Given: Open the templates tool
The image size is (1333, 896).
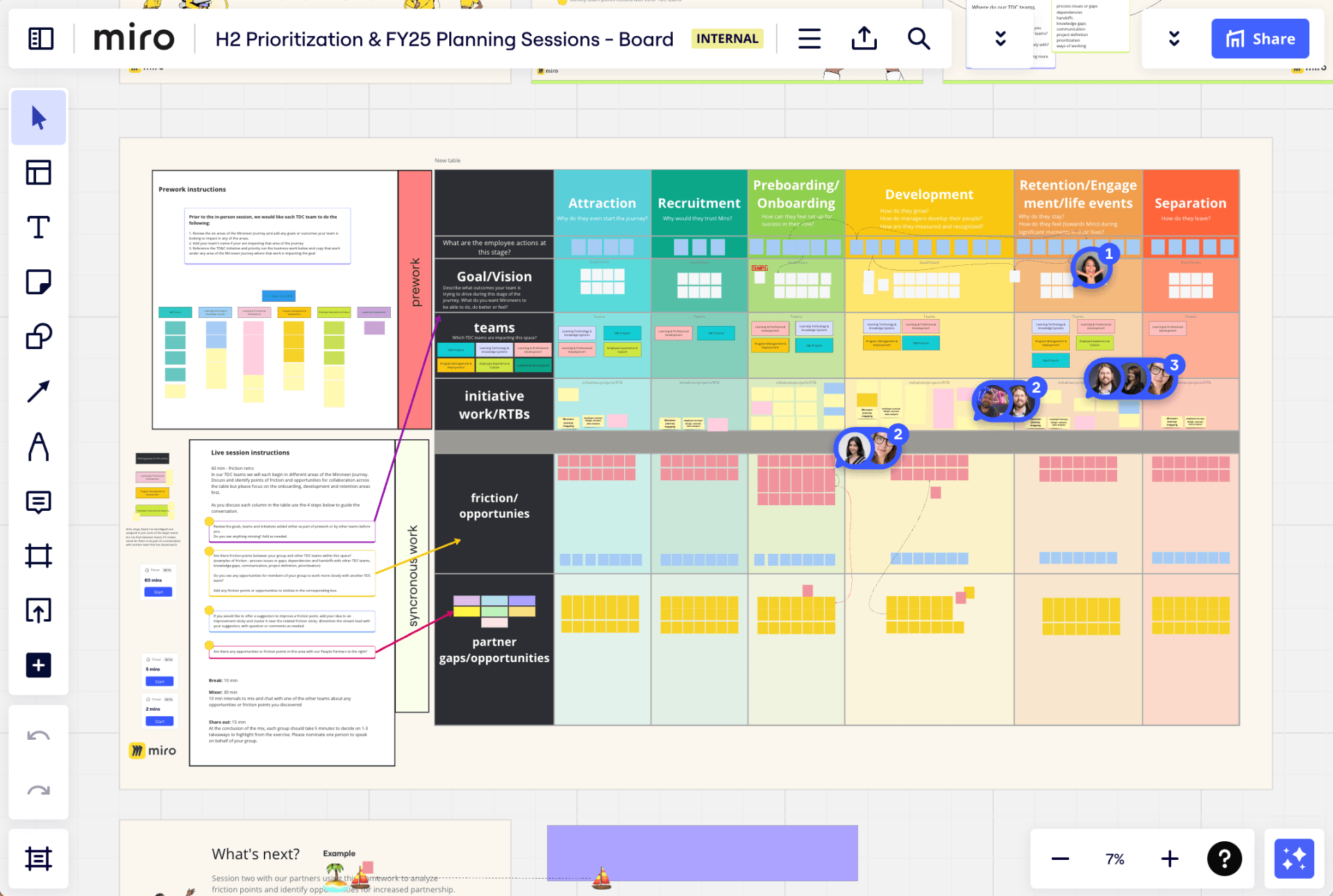Looking at the screenshot, I should 39,173.
